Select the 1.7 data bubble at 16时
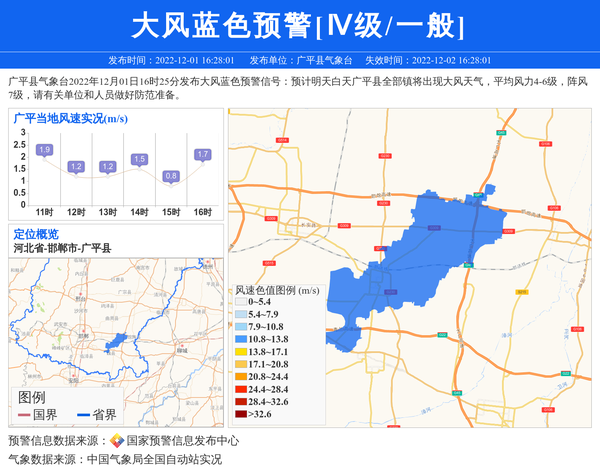The image size is (600, 471). pyautogui.click(x=203, y=154)
